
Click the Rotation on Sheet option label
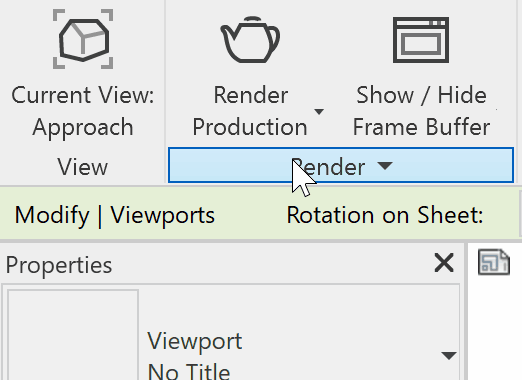click(385, 215)
